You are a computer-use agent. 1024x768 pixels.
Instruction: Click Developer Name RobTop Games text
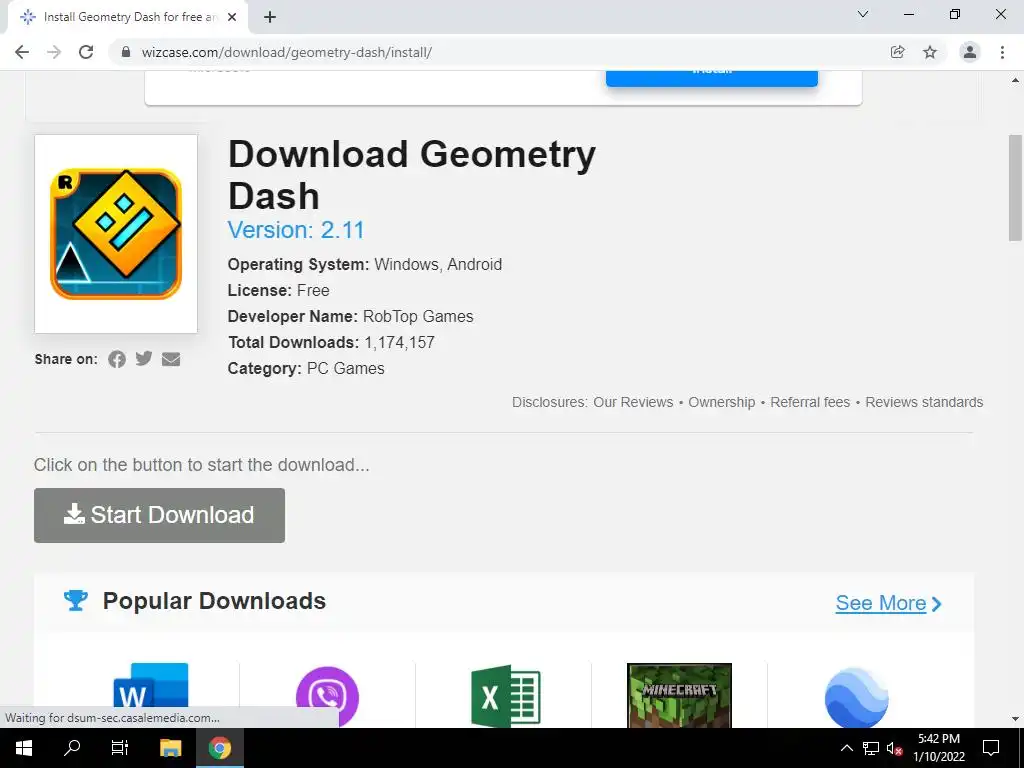tap(350, 316)
